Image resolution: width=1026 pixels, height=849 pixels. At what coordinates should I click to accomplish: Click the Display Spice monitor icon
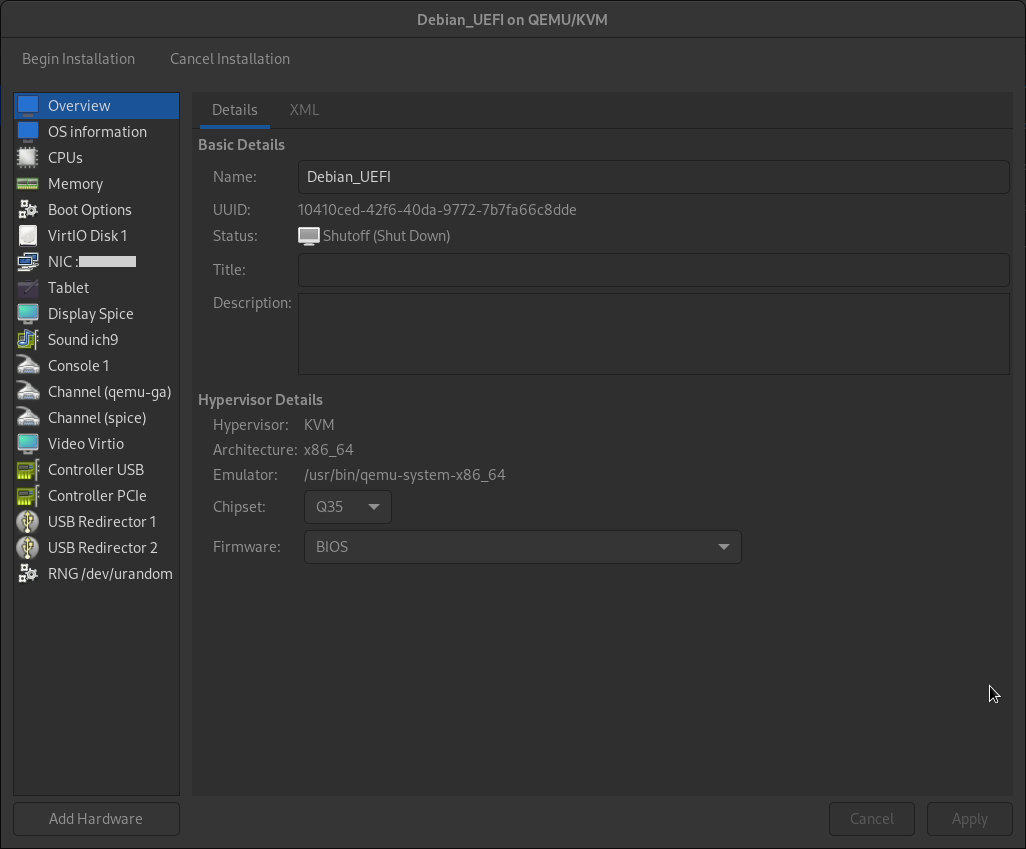(x=28, y=314)
